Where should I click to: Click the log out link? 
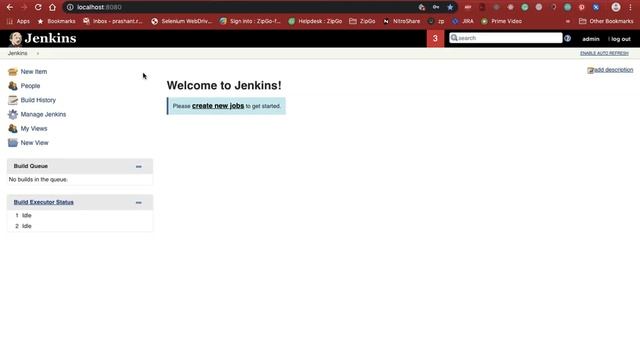pyautogui.click(x=621, y=39)
